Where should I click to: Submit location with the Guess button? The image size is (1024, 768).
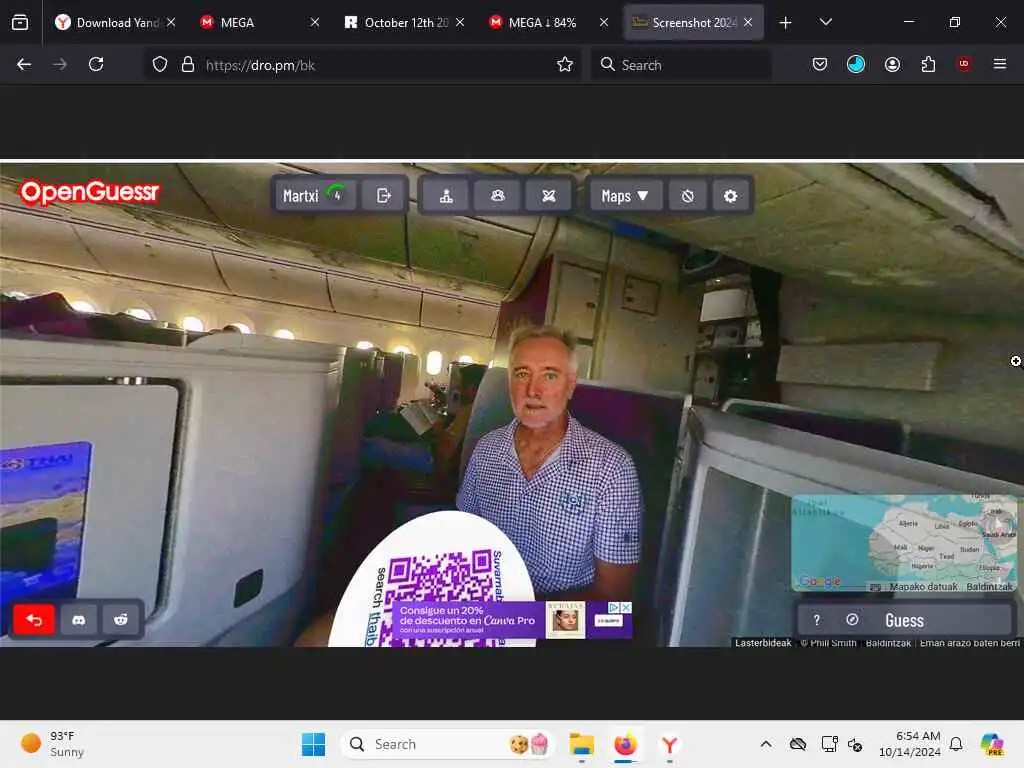pos(904,620)
